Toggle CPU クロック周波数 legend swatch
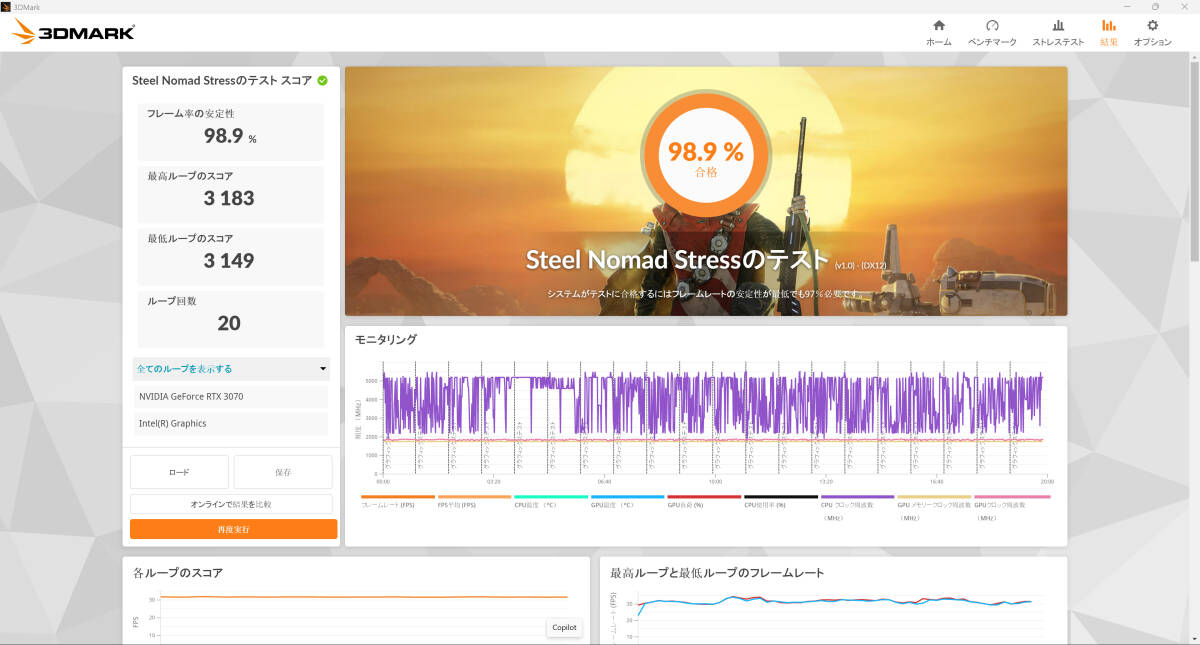 point(857,496)
